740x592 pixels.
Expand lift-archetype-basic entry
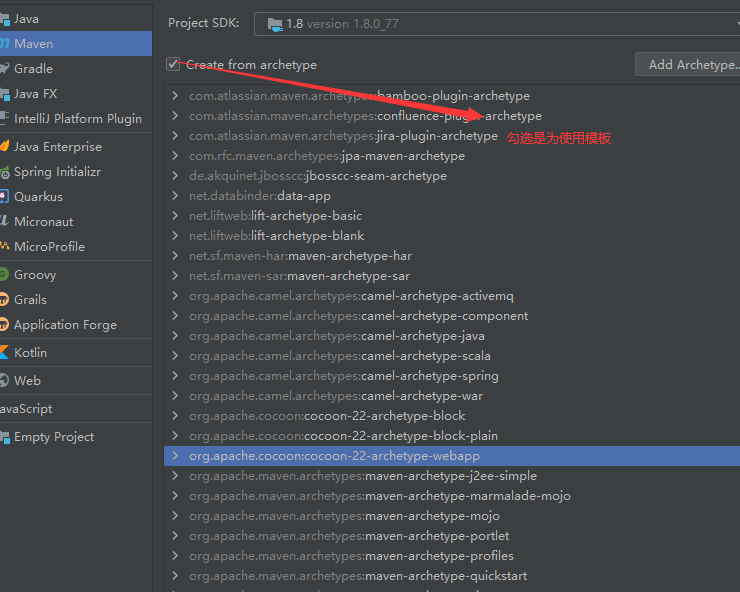click(175, 215)
